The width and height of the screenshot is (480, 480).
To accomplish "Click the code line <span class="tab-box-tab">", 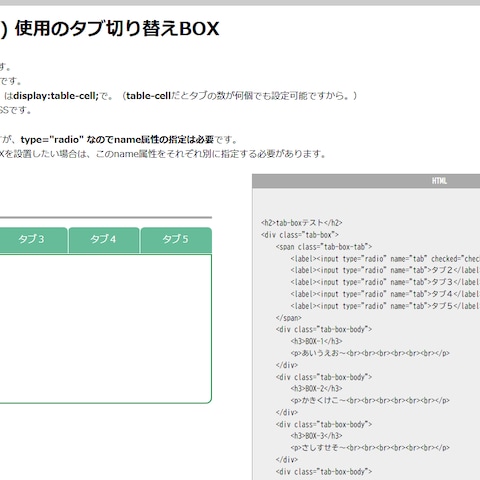I will 324,247.
